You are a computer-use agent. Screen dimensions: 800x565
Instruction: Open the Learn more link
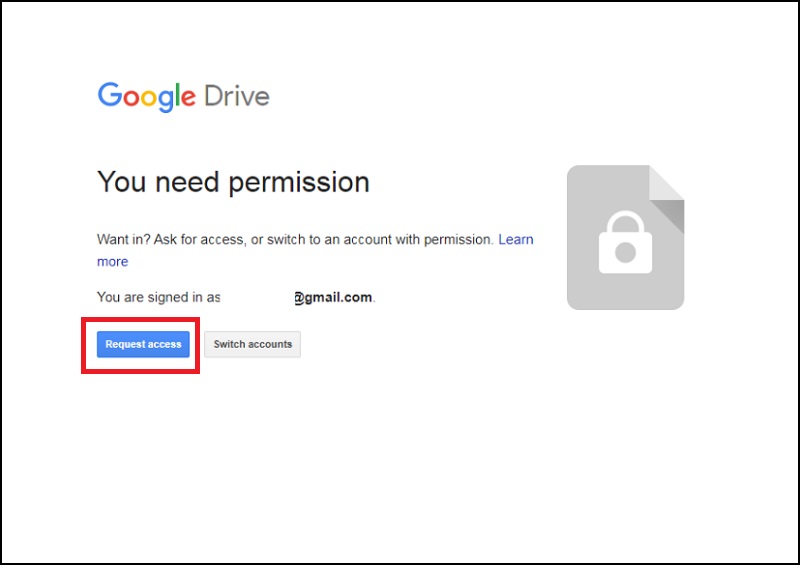click(x=516, y=240)
